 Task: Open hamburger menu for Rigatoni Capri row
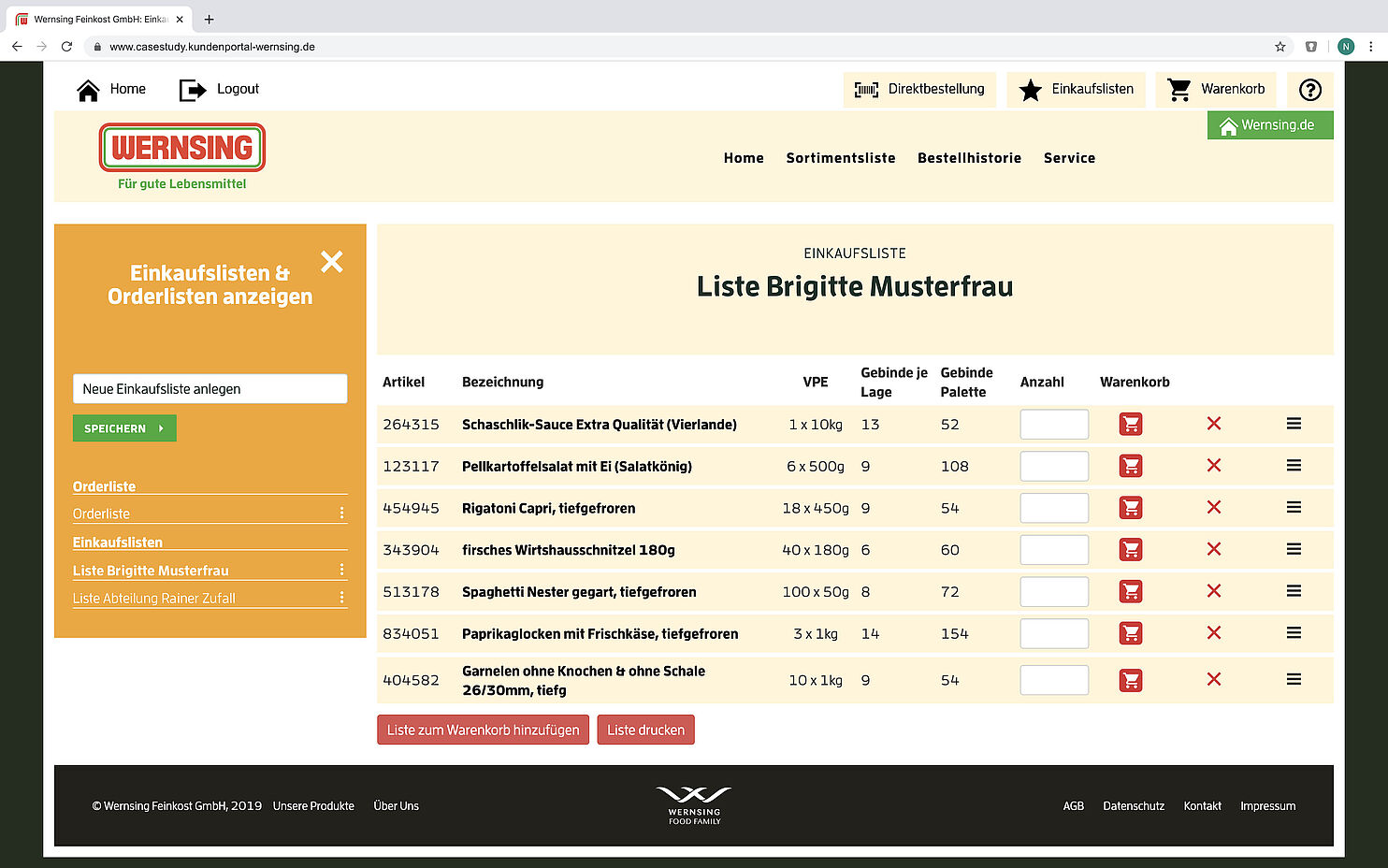[1294, 507]
